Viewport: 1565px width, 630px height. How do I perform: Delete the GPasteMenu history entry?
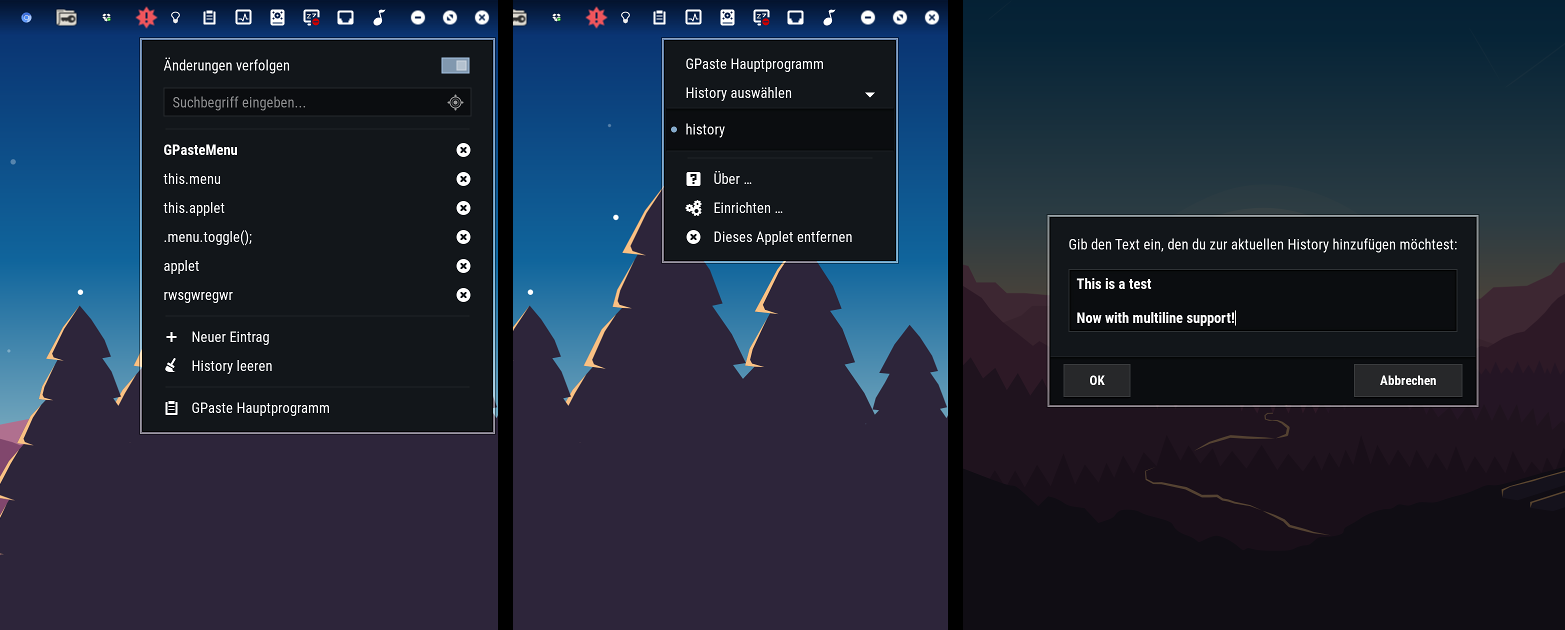point(463,150)
